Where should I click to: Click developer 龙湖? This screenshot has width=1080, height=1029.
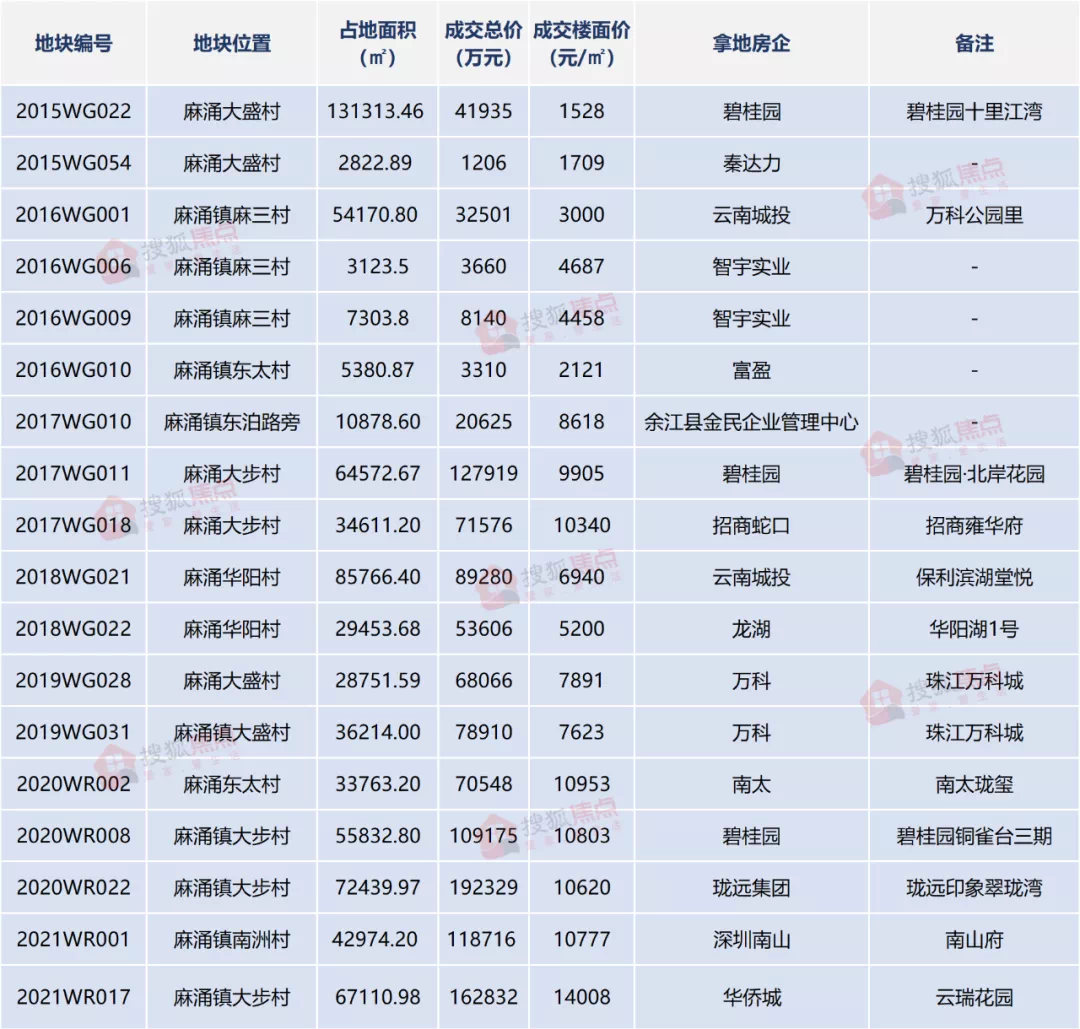click(x=751, y=629)
